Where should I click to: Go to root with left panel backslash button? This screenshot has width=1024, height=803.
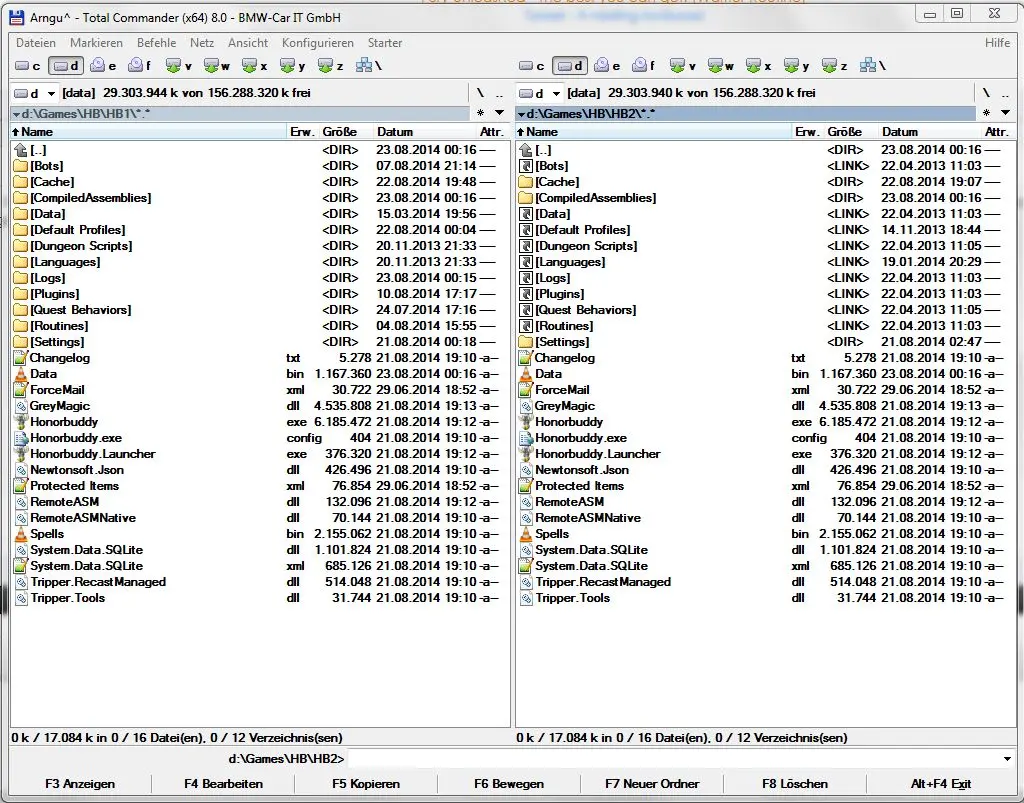click(x=481, y=93)
